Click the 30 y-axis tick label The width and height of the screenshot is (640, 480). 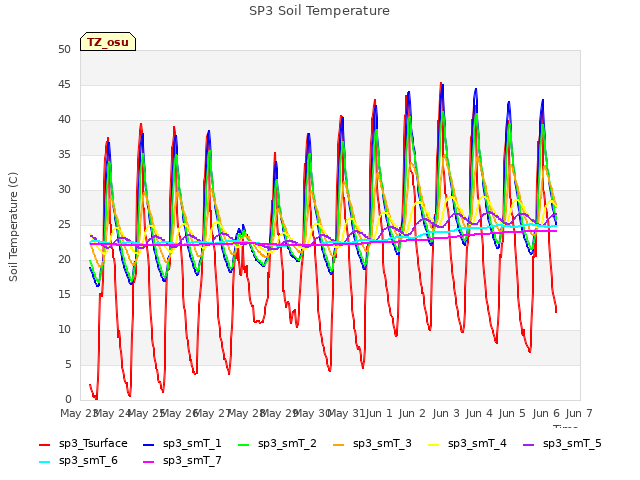tap(64, 189)
